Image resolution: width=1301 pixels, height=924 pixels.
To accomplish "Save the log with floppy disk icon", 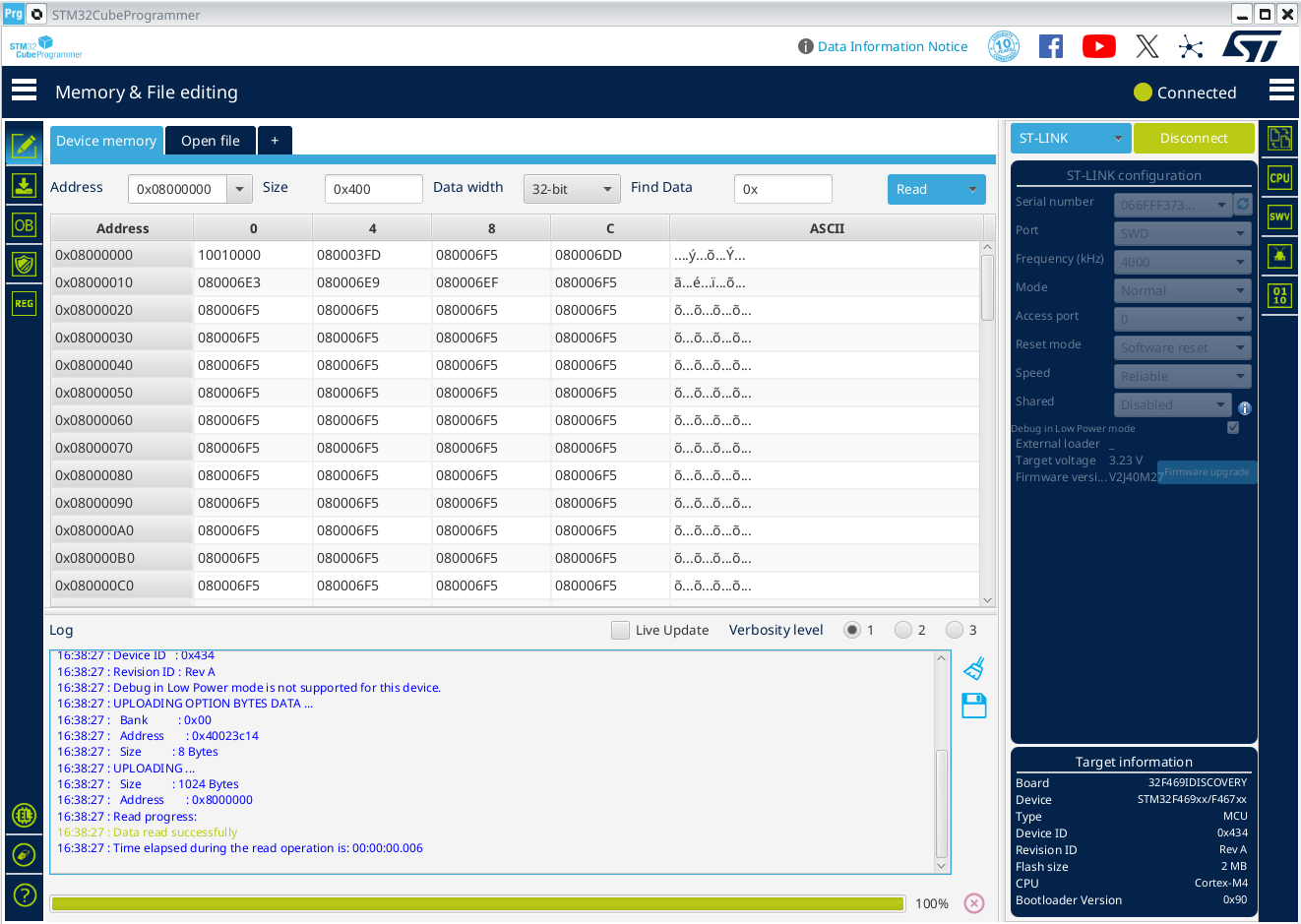I will 973,706.
